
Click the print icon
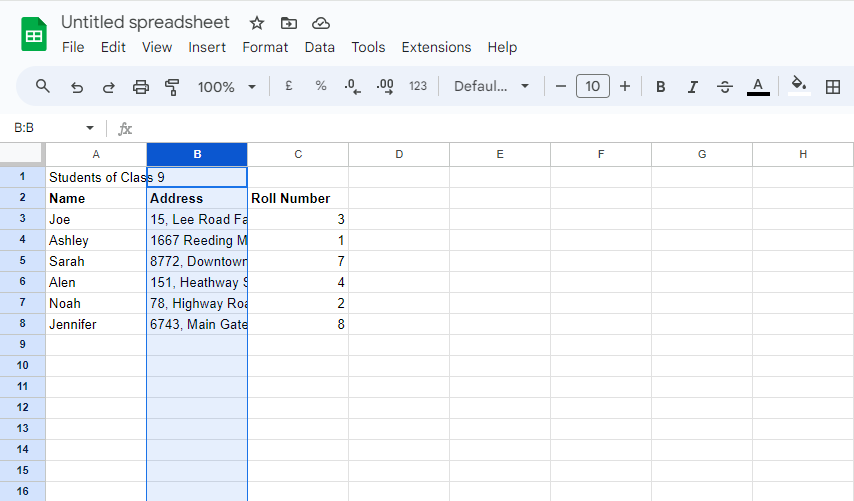pos(141,87)
